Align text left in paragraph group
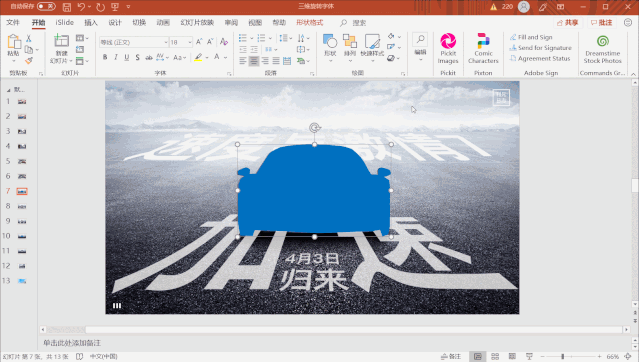639x362 pixels. pyautogui.click(x=243, y=61)
